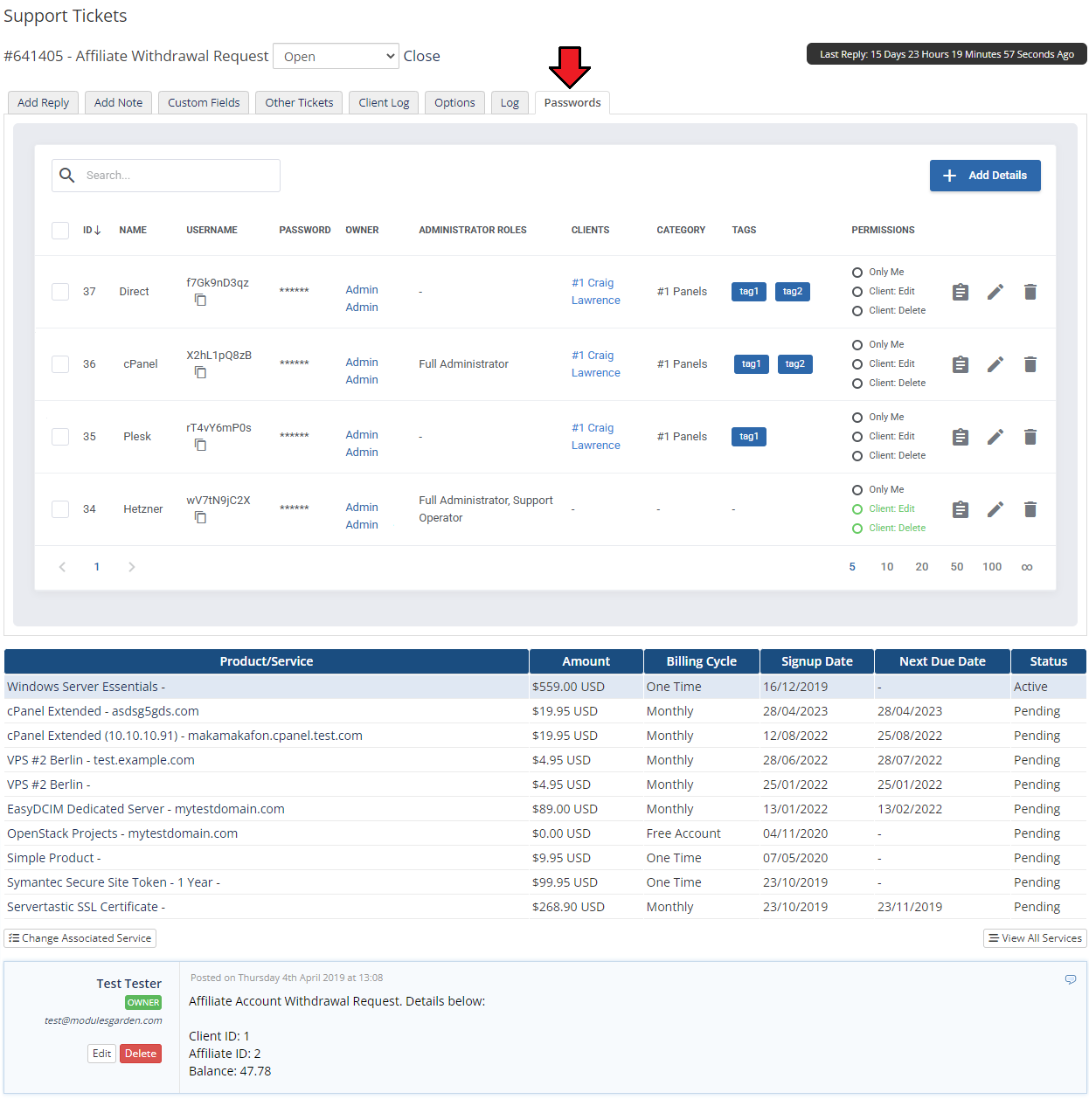The image size is (1089, 1120).
Task: Sort by ID column arrow
Action: (97, 231)
